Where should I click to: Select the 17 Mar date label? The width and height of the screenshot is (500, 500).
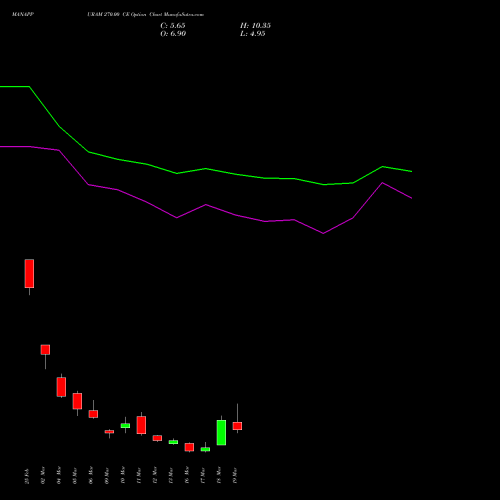(203, 475)
